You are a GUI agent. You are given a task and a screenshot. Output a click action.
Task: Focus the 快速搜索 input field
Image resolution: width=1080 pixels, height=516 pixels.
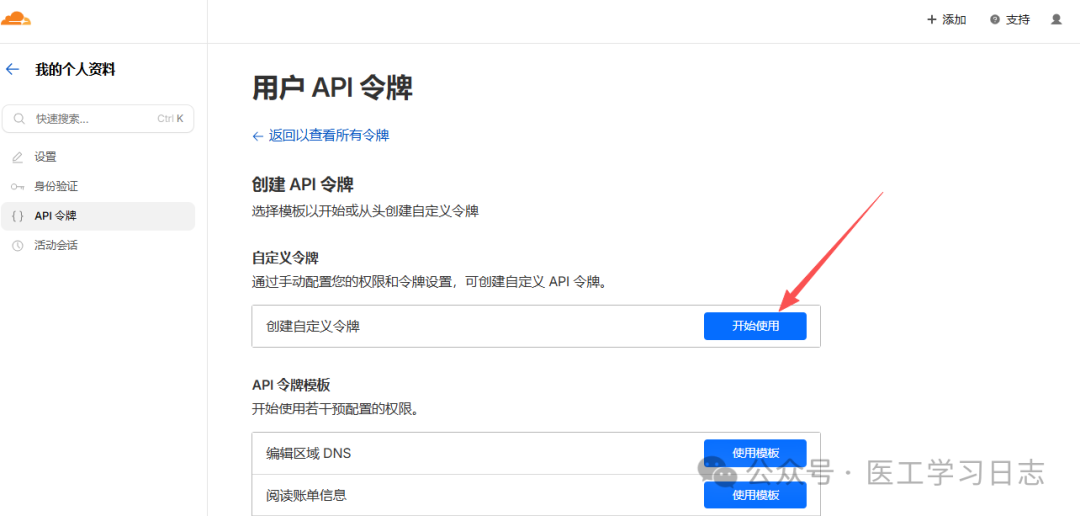click(95, 118)
